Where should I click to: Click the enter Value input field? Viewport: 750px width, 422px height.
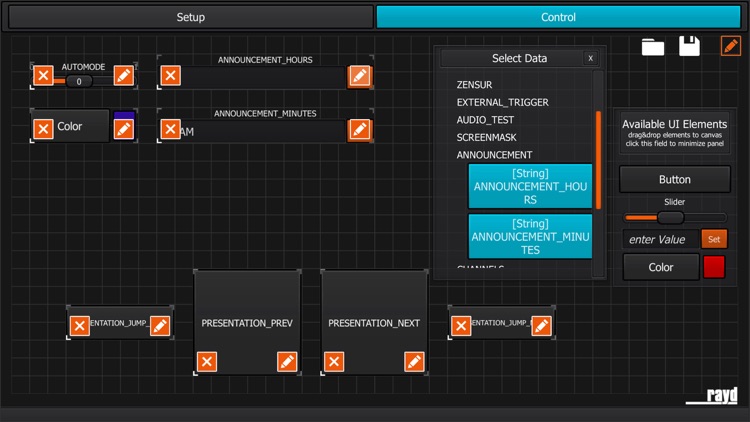coord(659,239)
